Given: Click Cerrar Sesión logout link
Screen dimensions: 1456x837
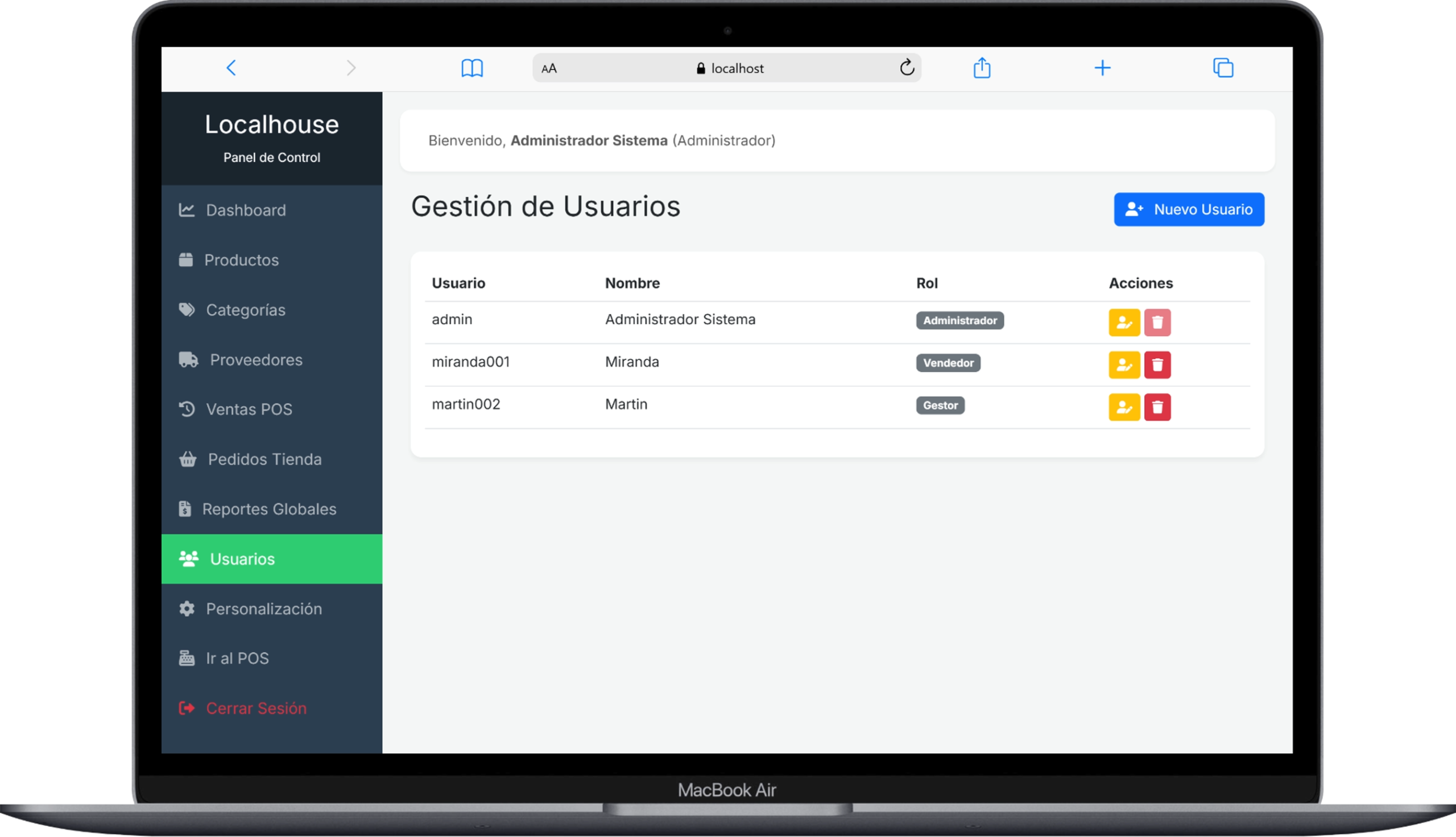Looking at the screenshot, I should (256, 708).
